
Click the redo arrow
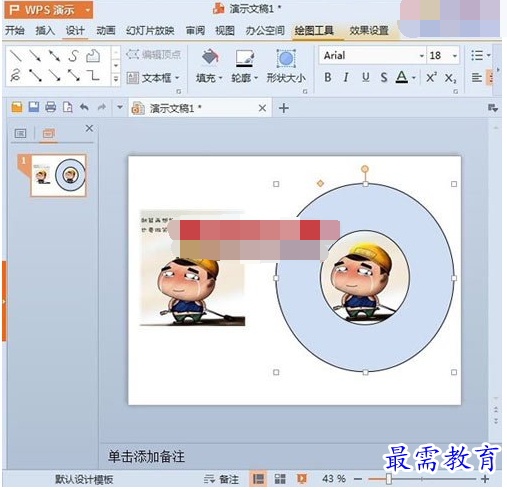101,107
